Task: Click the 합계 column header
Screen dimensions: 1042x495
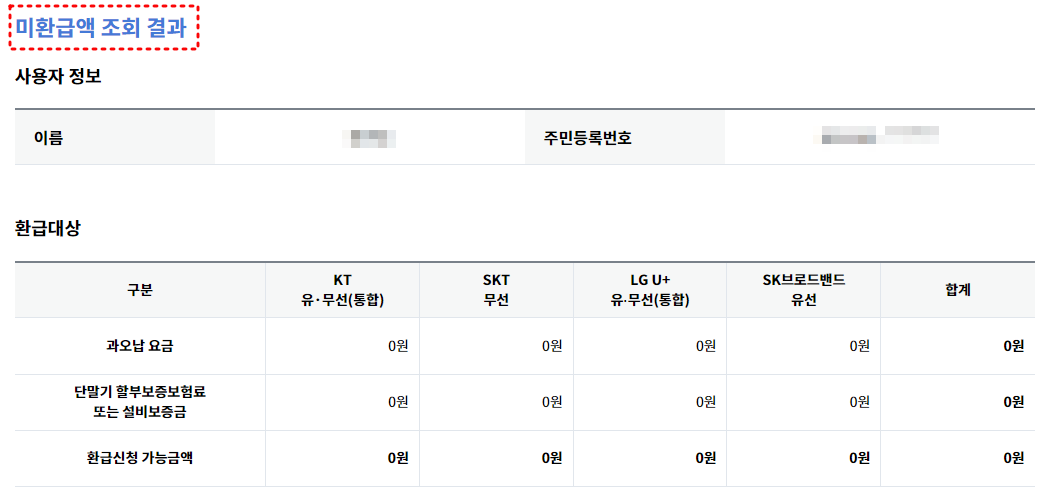Action: pos(958,290)
